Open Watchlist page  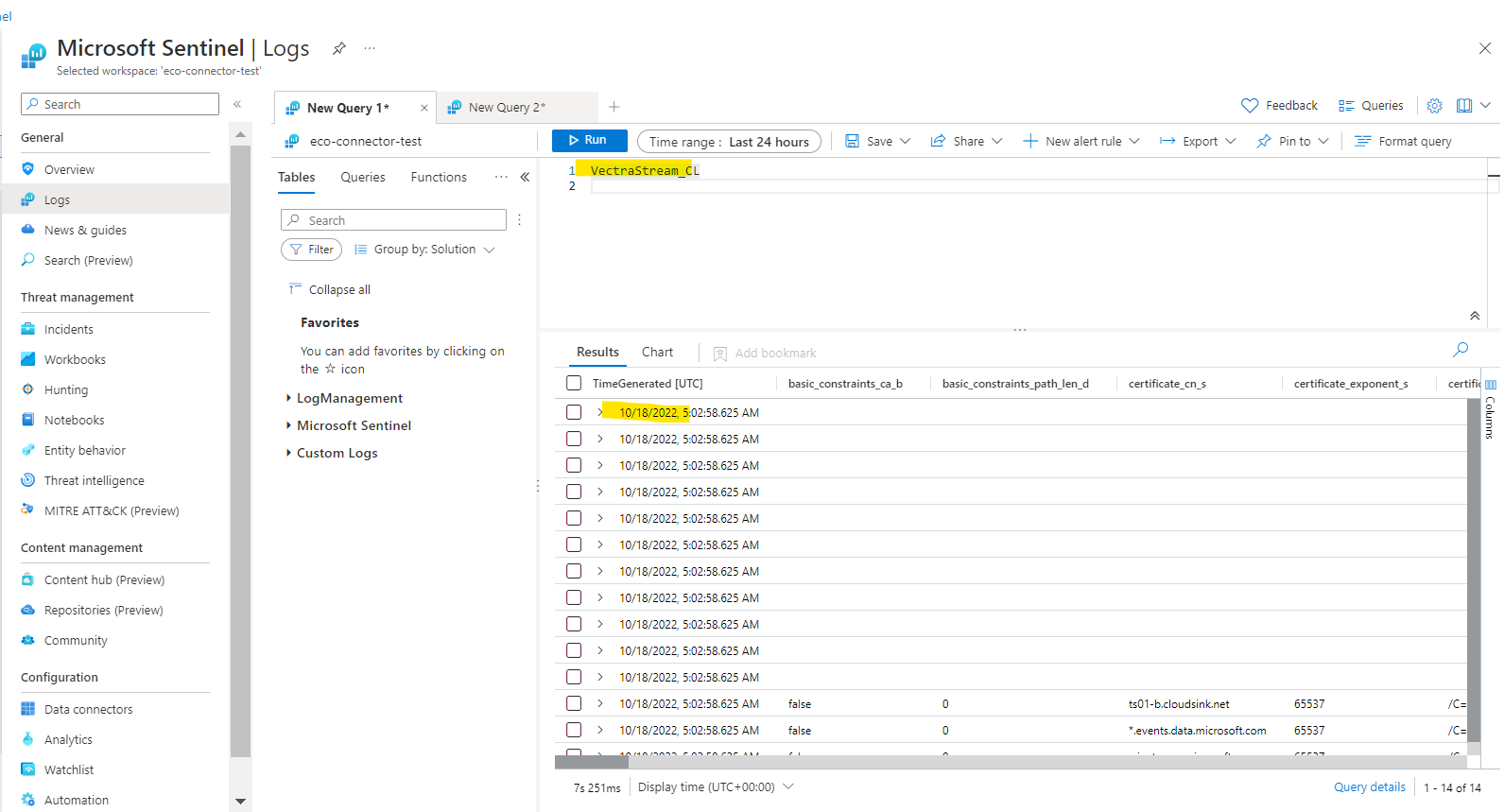pos(69,770)
